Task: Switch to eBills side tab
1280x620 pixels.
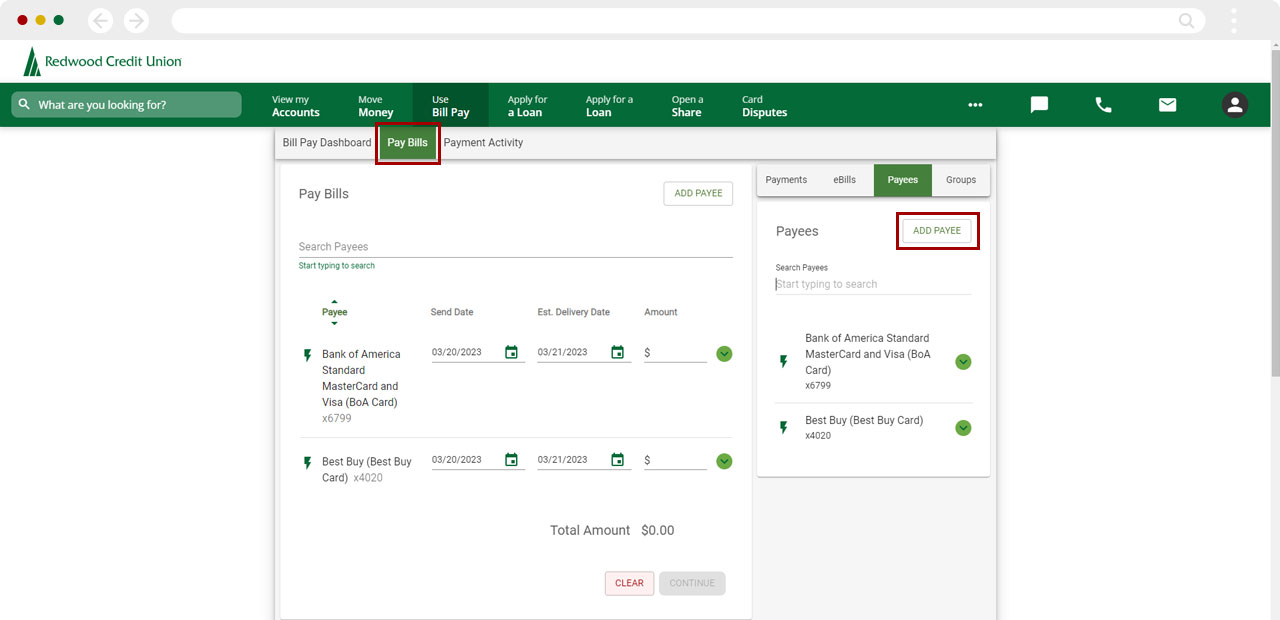Action: coord(845,180)
